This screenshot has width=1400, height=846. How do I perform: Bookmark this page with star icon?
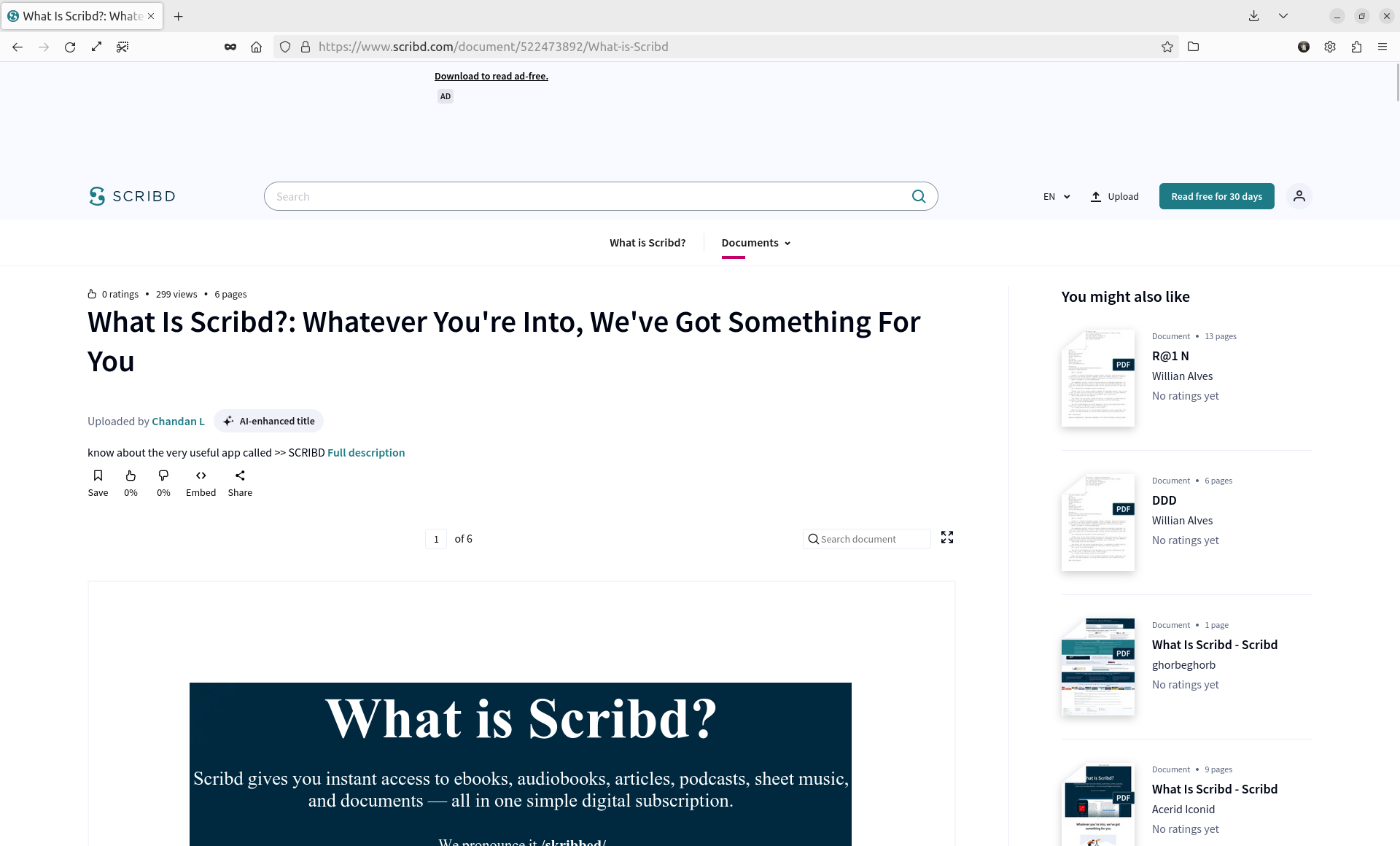[x=1167, y=47]
